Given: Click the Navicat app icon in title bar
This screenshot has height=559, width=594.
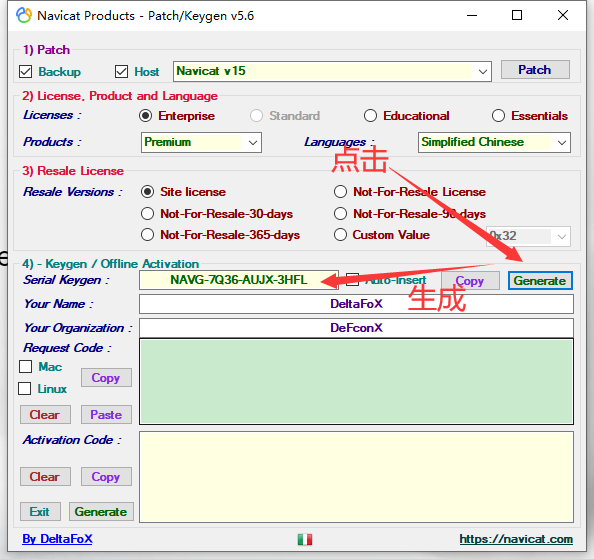Looking at the screenshot, I should [x=24, y=16].
